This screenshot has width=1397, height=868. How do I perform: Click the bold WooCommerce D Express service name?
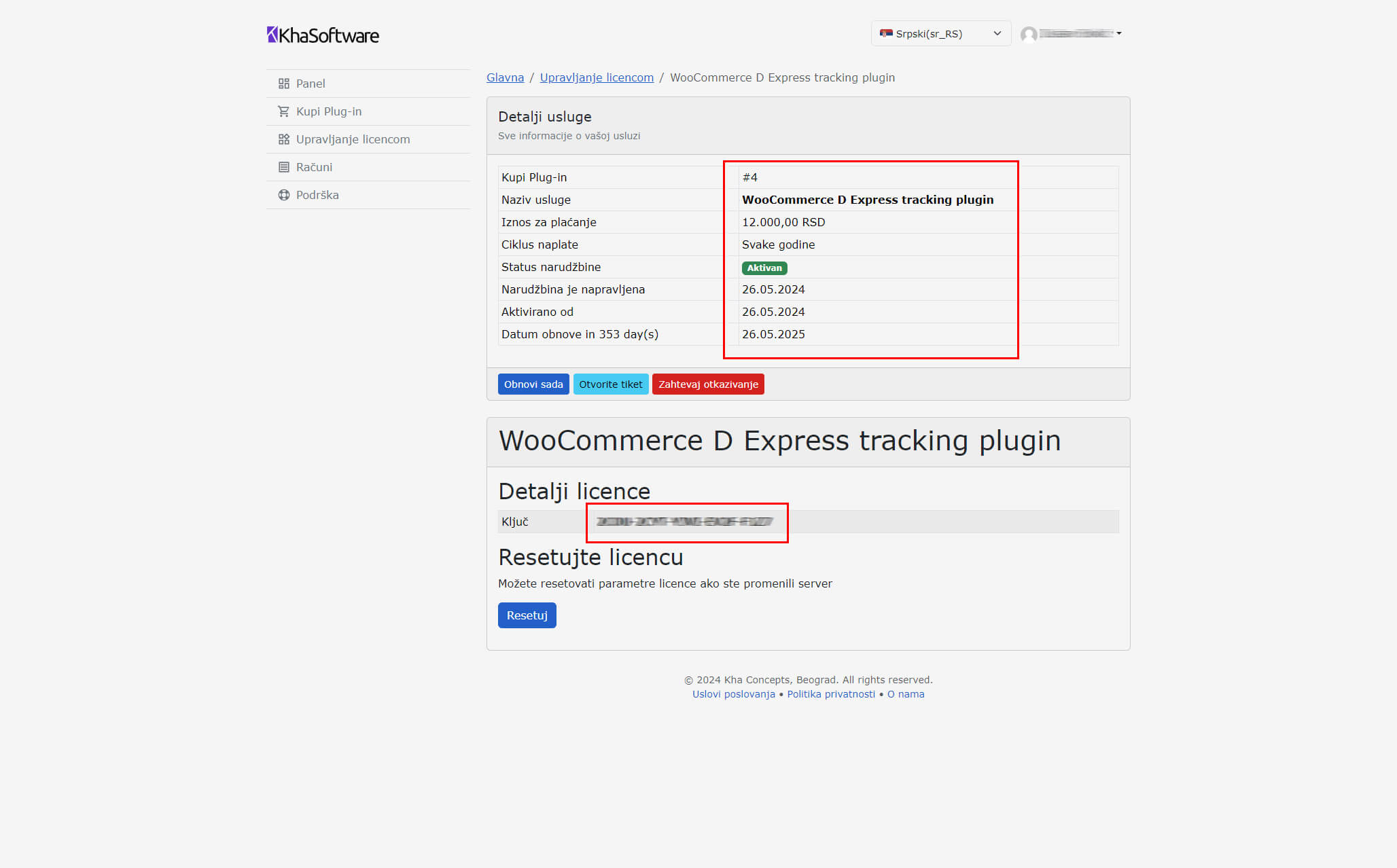pyautogui.click(x=868, y=200)
